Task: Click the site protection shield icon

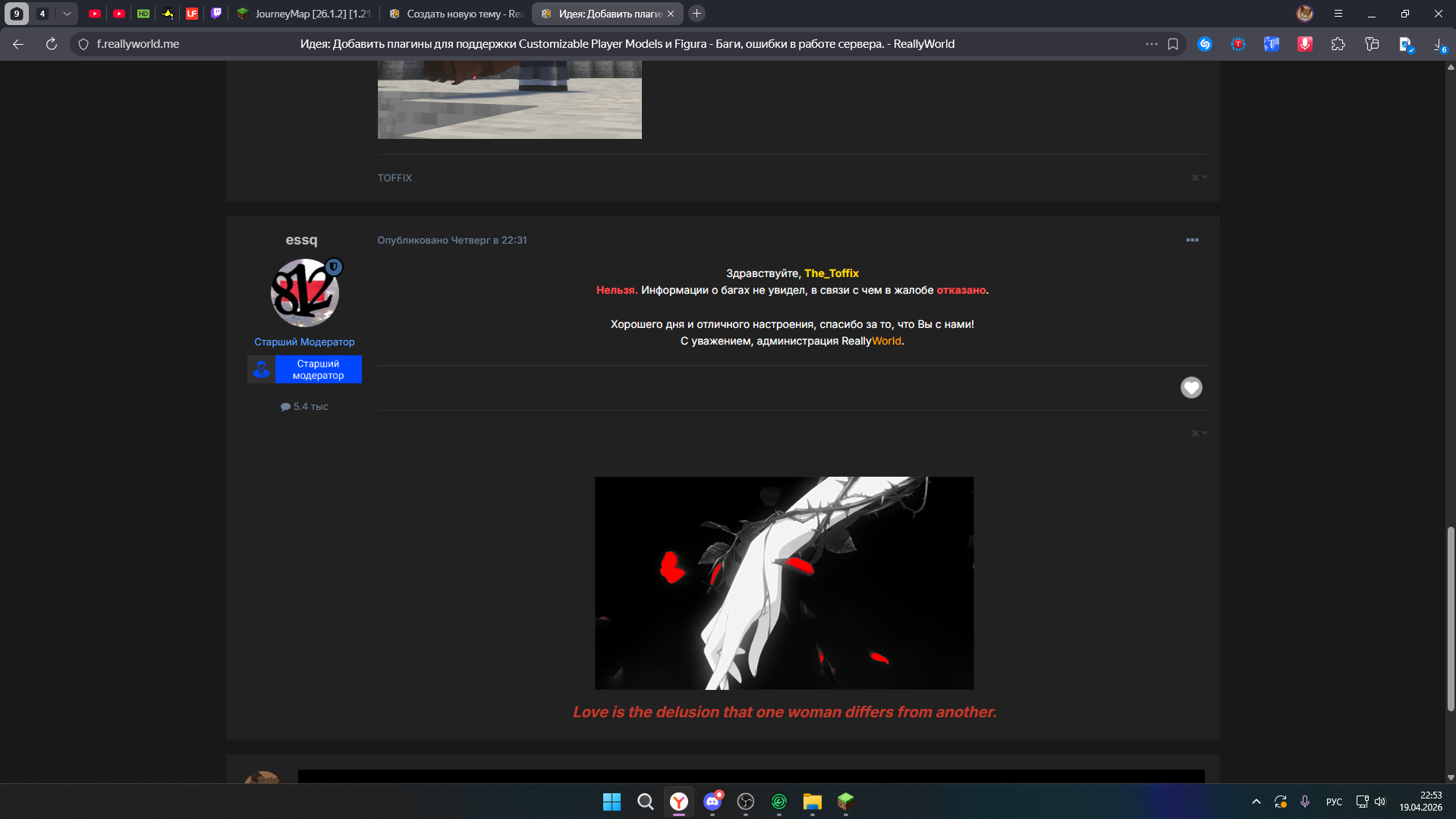Action: point(83,44)
